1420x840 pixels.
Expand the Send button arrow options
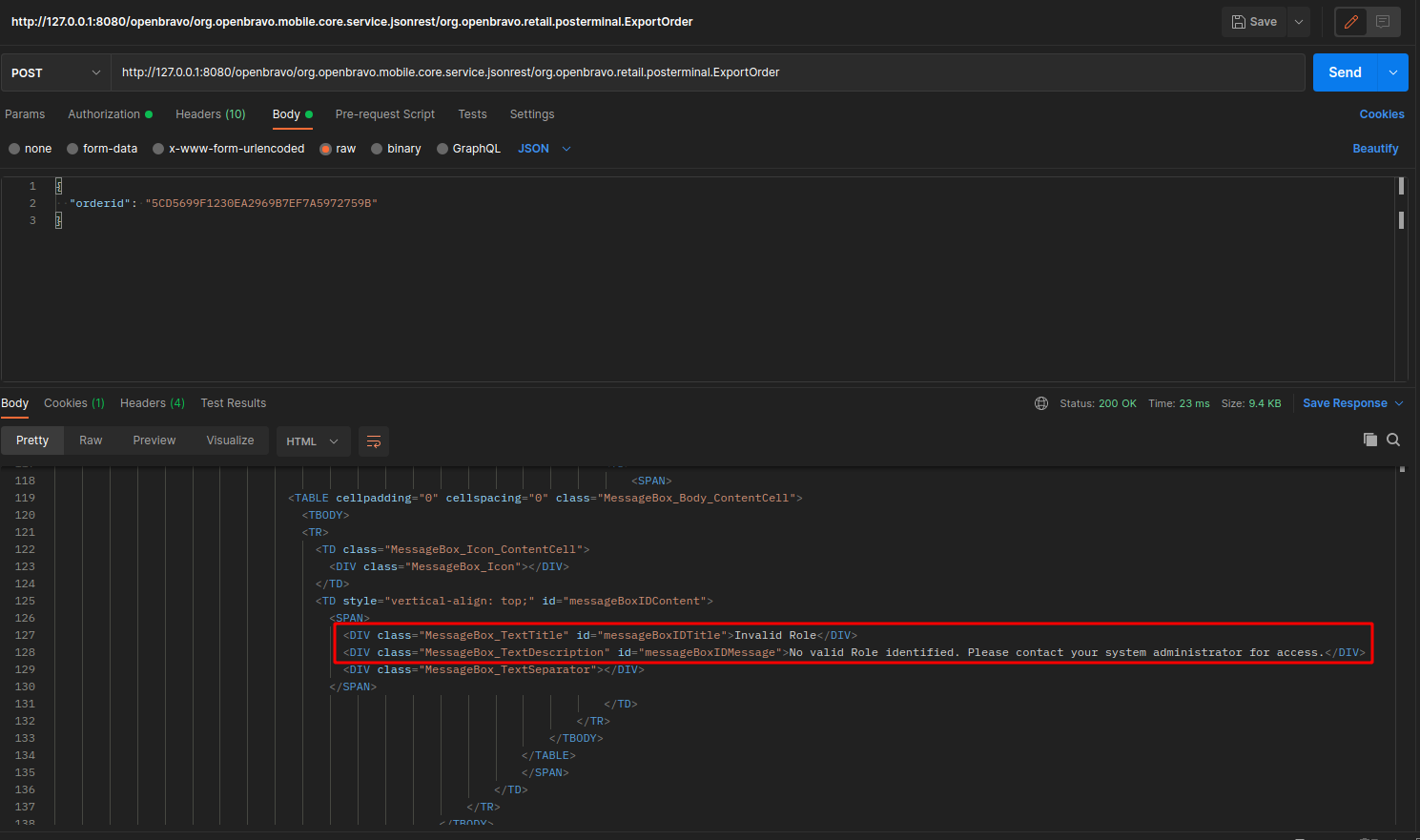point(1393,72)
